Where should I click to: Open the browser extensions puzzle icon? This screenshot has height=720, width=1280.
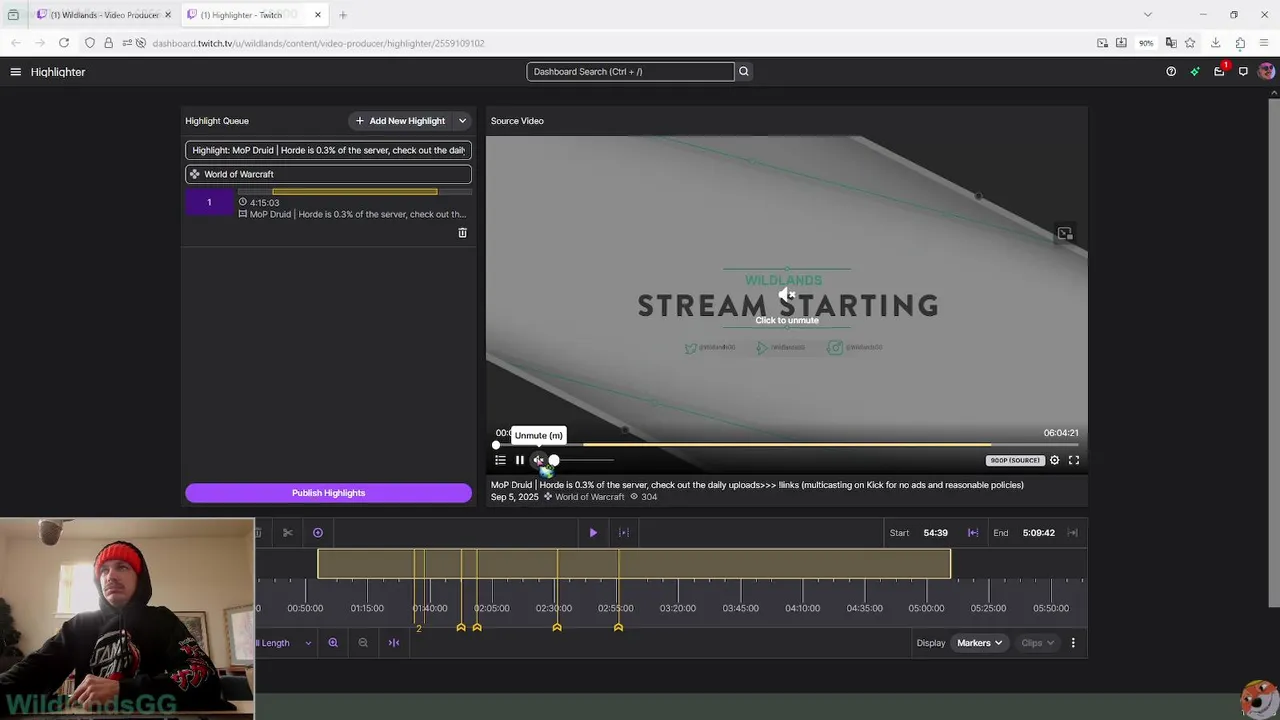click(1240, 43)
